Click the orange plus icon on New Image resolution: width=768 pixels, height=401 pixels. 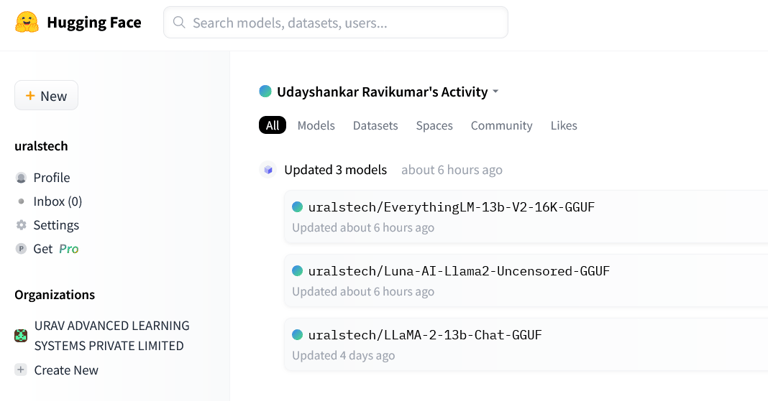pos(30,95)
